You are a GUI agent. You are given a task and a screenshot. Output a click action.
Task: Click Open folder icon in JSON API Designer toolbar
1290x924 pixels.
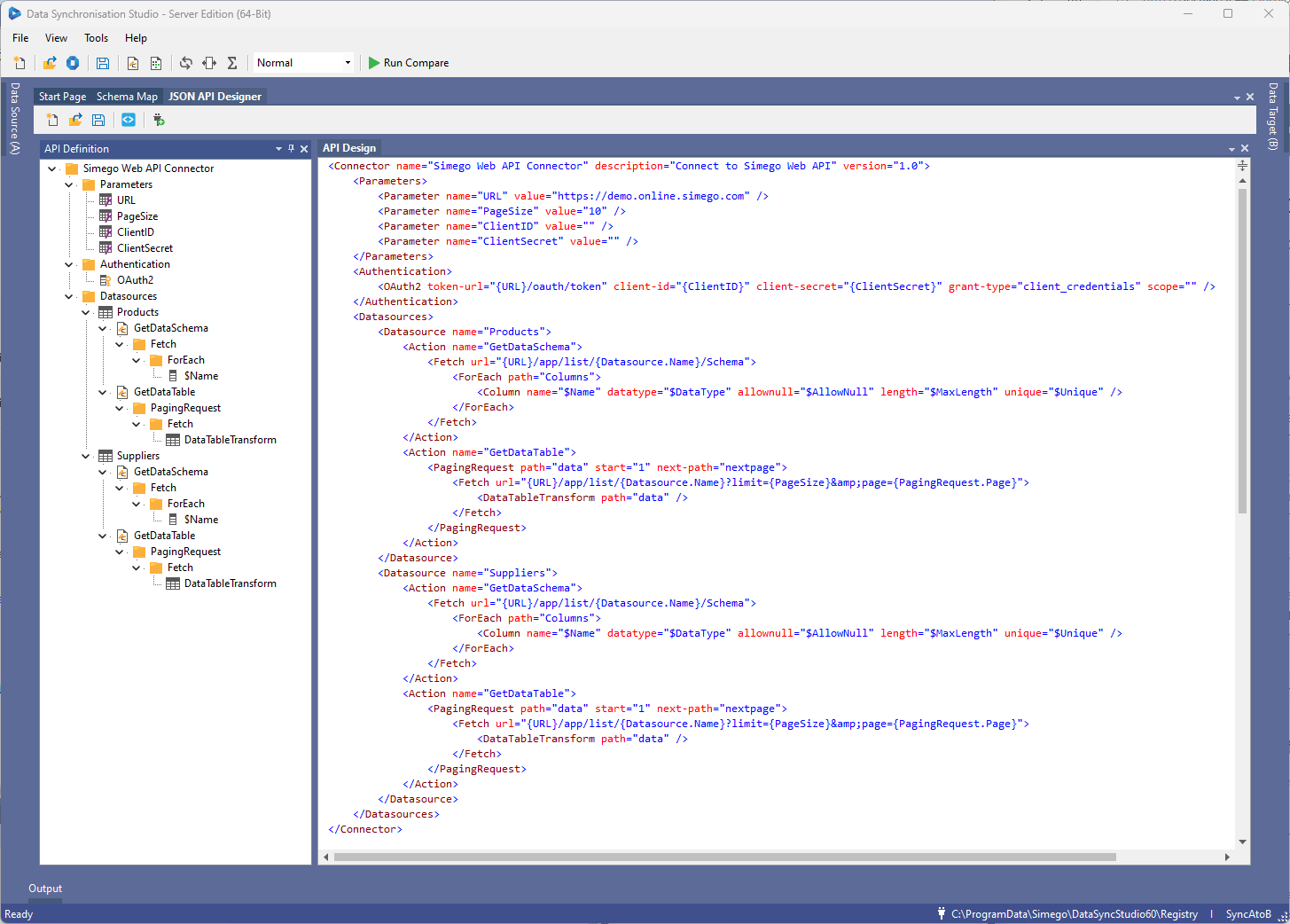click(x=75, y=120)
